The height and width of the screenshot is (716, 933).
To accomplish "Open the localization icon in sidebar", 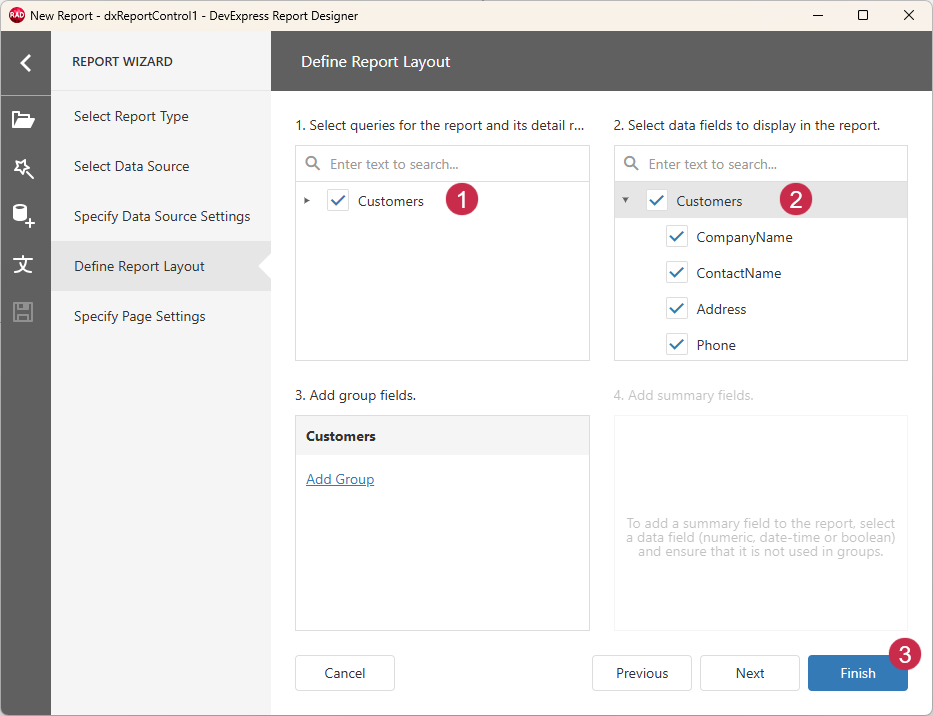I will (23, 264).
